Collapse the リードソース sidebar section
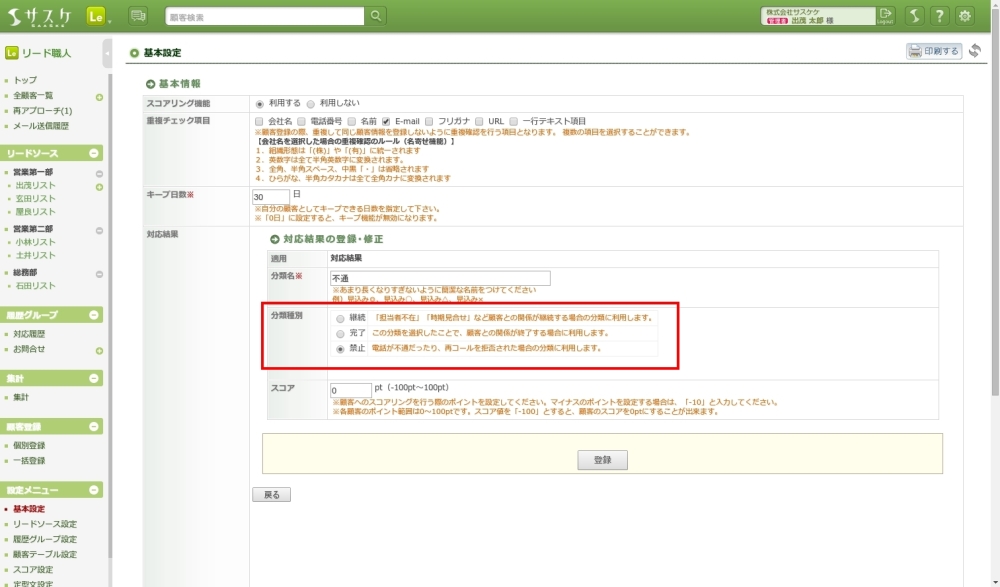This screenshot has width=1000, height=587. (94, 153)
